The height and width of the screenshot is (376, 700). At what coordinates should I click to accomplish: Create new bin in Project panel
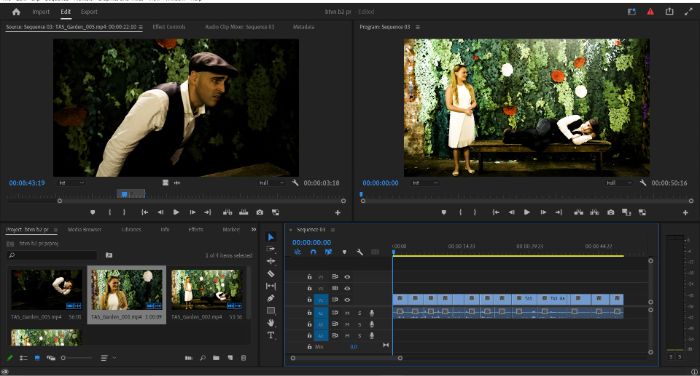point(216,358)
